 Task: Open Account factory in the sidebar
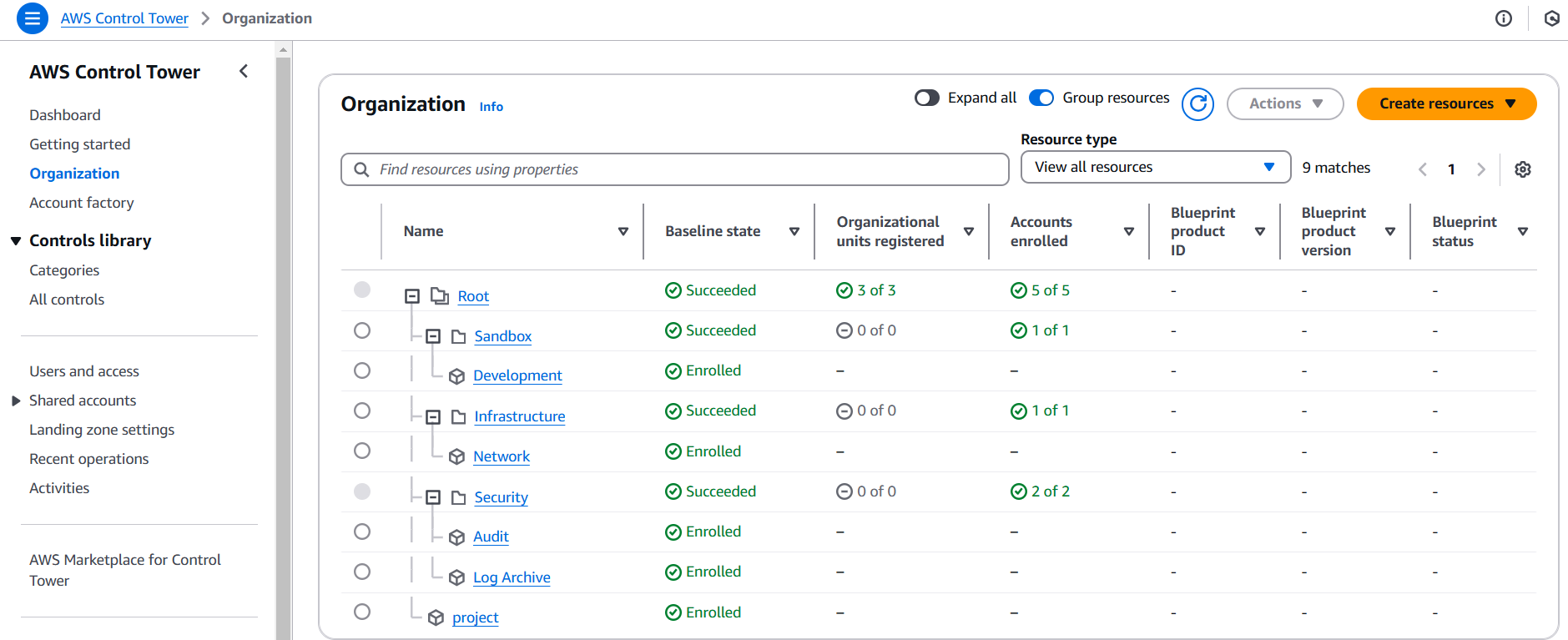[82, 203]
